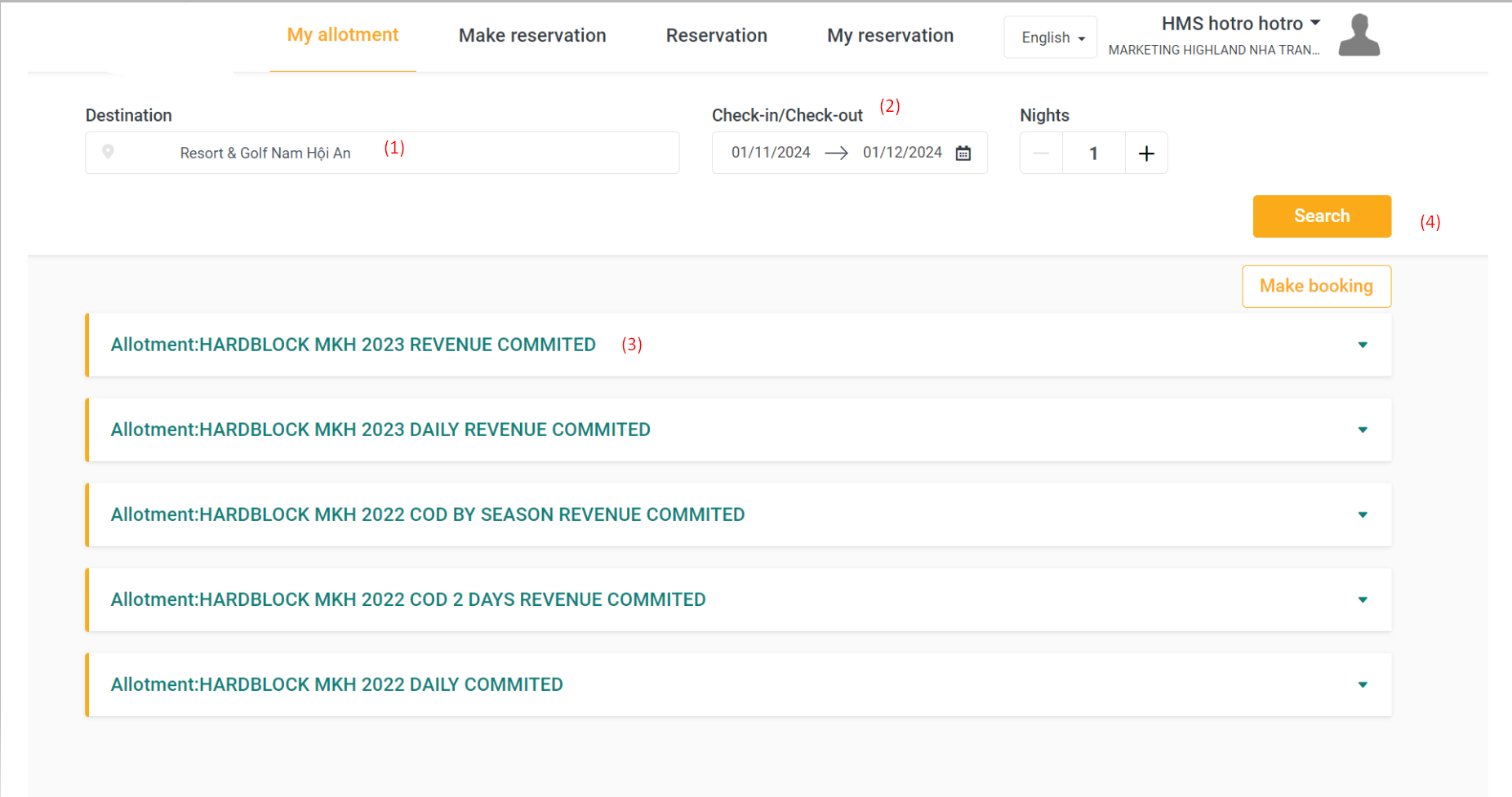1512x797 pixels.
Task: Open the HMS hotro hotro account menu
Action: pos(1240,24)
